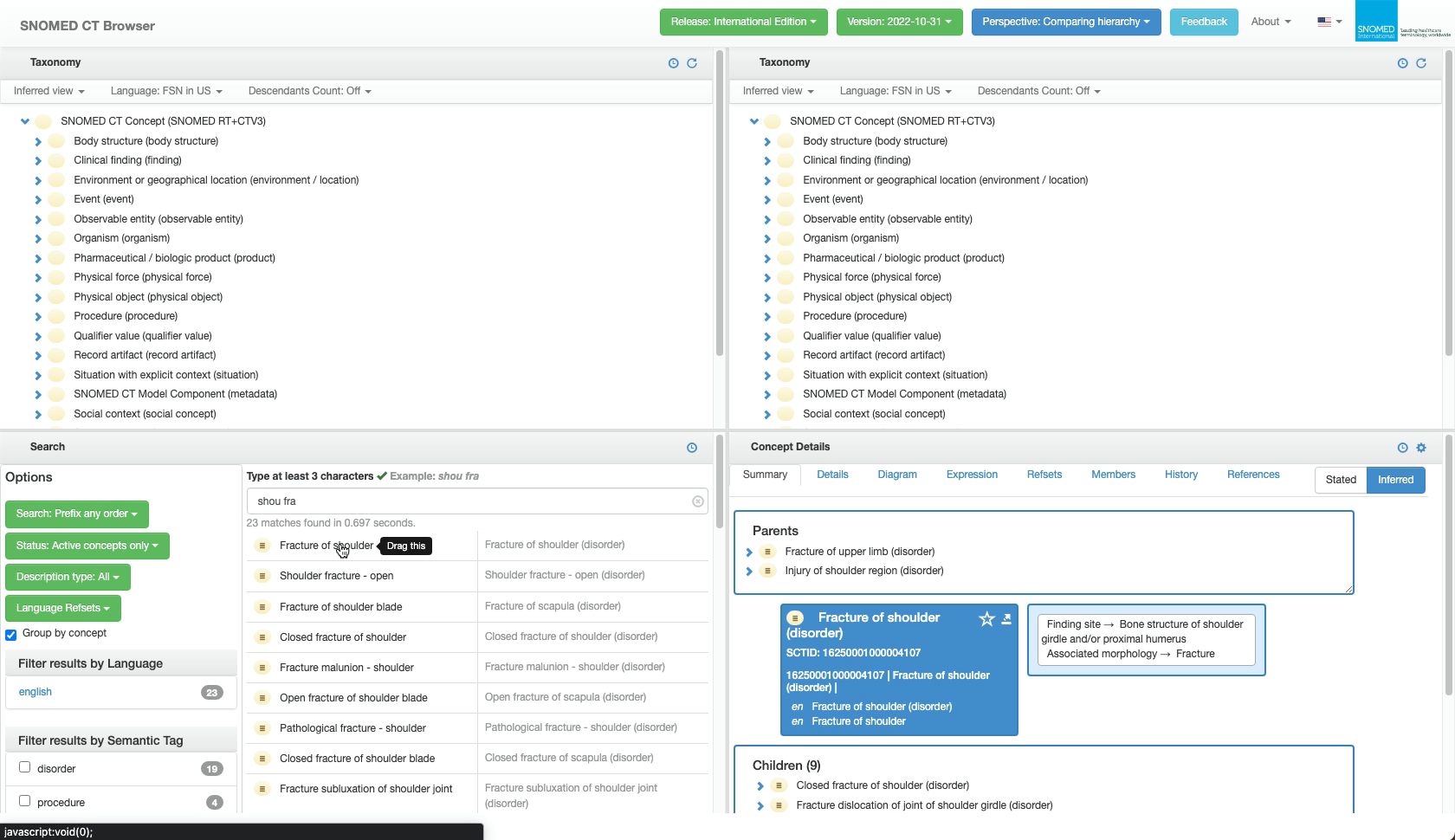Switch to the Members tab

pyautogui.click(x=1113, y=475)
